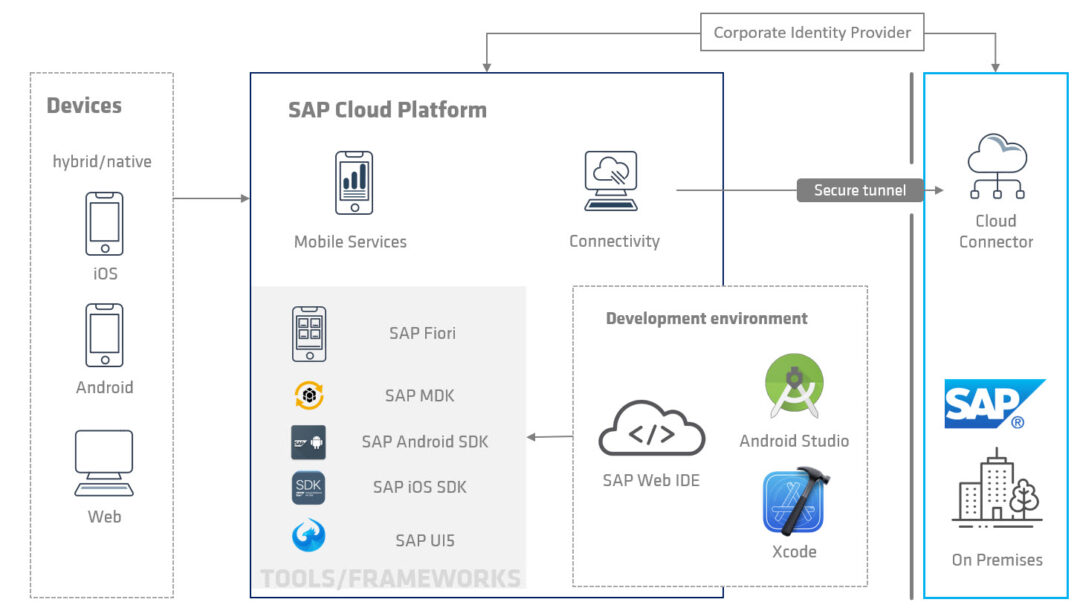1080x608 pixels.
Task: Click the Devices heading
Action: 84,105
